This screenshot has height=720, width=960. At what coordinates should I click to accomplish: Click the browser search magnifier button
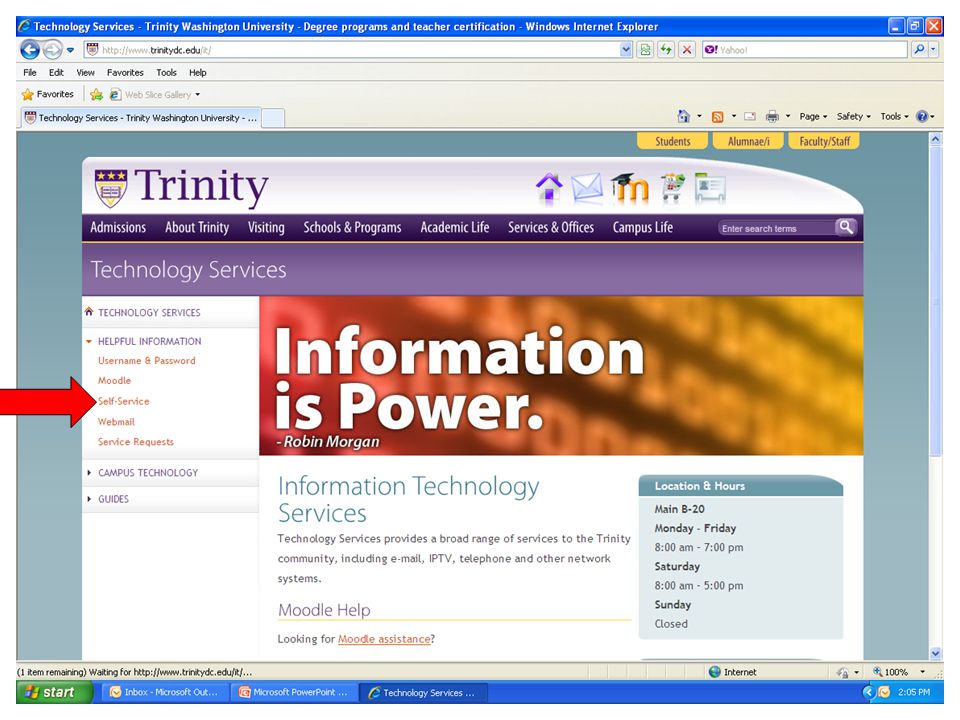point(919,50)
